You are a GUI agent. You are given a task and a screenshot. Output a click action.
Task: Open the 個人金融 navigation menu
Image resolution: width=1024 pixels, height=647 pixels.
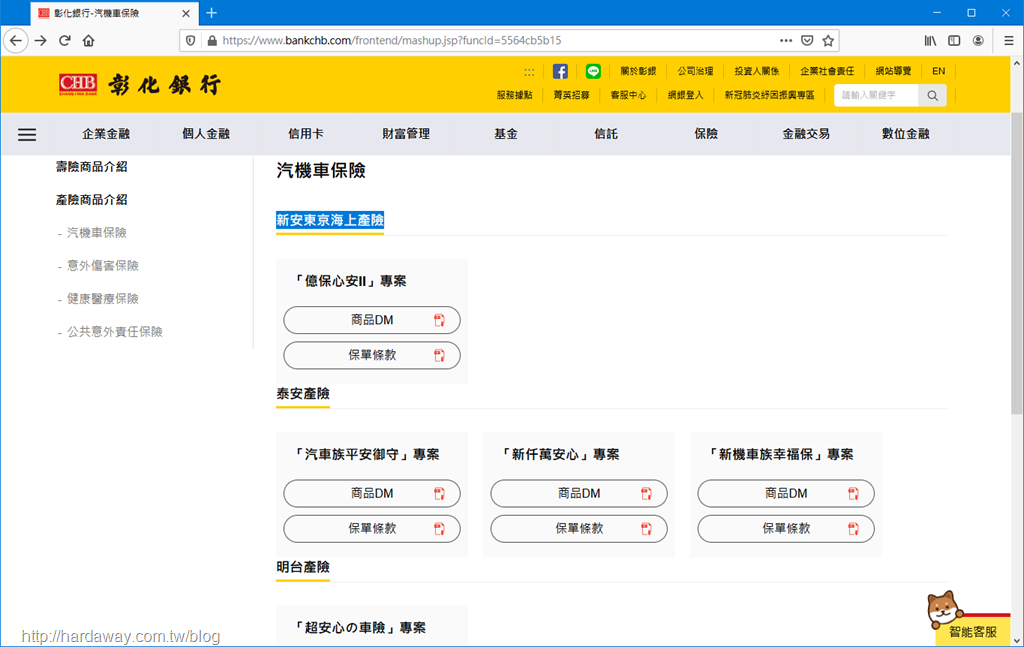[x=206, y=134]
